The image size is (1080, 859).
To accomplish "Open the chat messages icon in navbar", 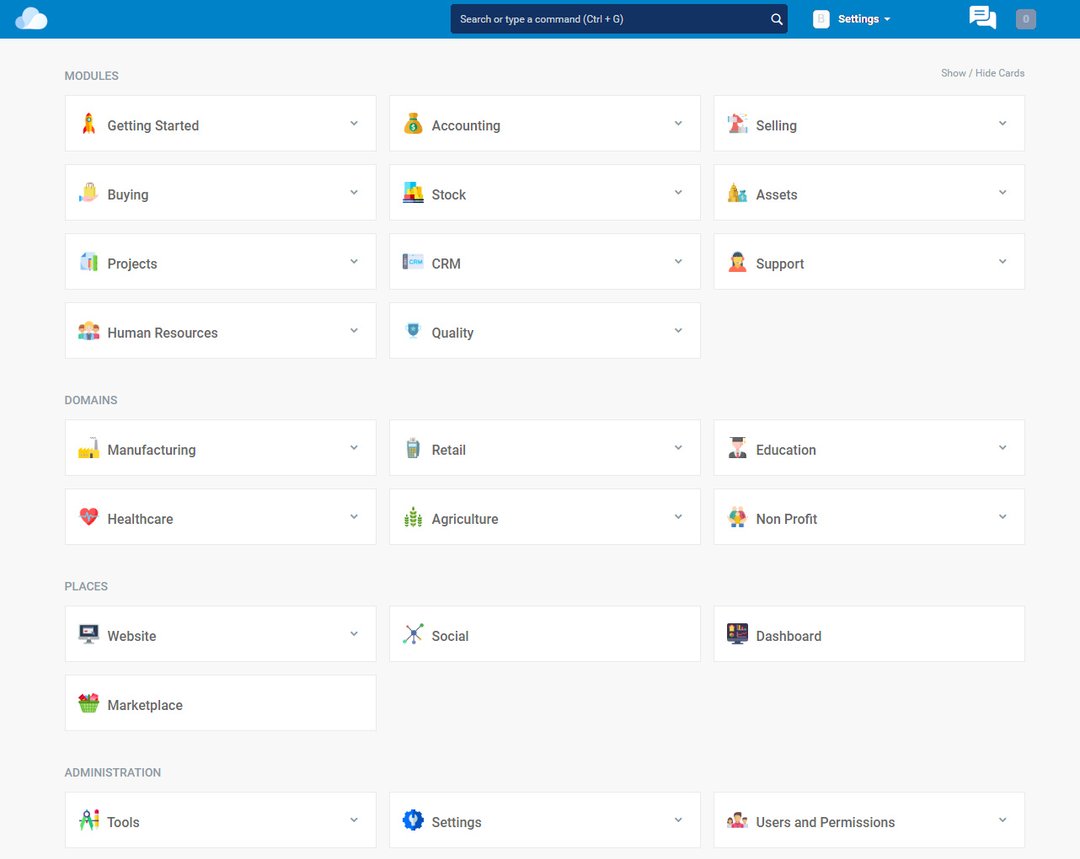I will (x=982, y=18).
